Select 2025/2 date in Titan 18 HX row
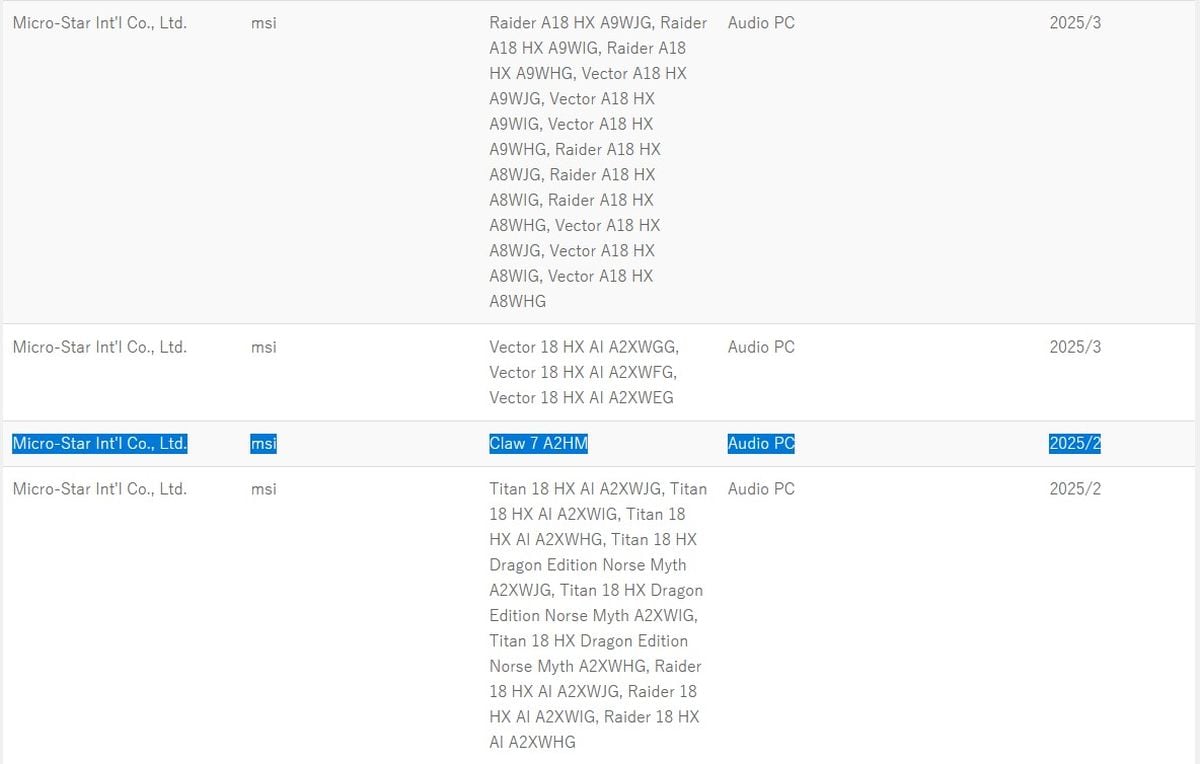This screenshot has height=764, width=1200. pos(1074,489)
